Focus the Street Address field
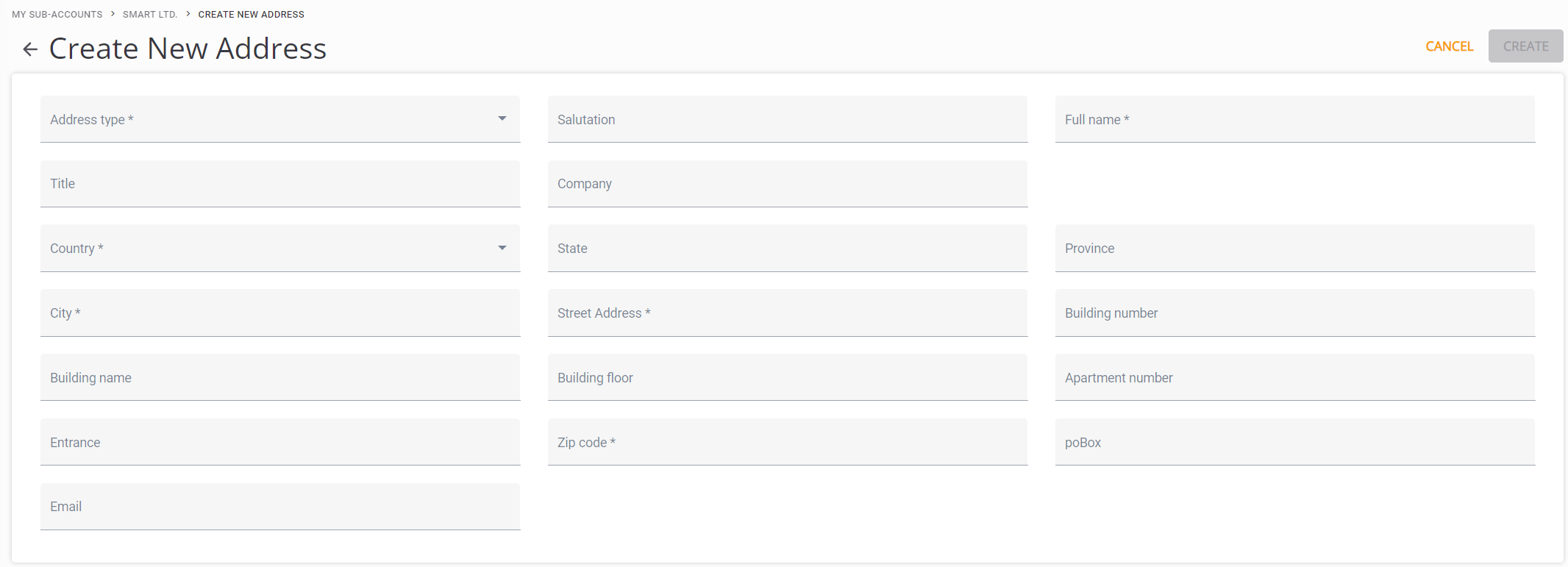 click(787, 313)
